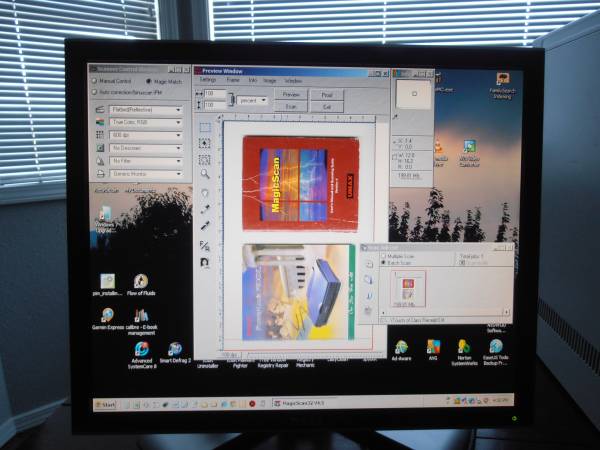Open the Frame menu
The height and width of the screenshot is (450, 600).
(231, 80)
